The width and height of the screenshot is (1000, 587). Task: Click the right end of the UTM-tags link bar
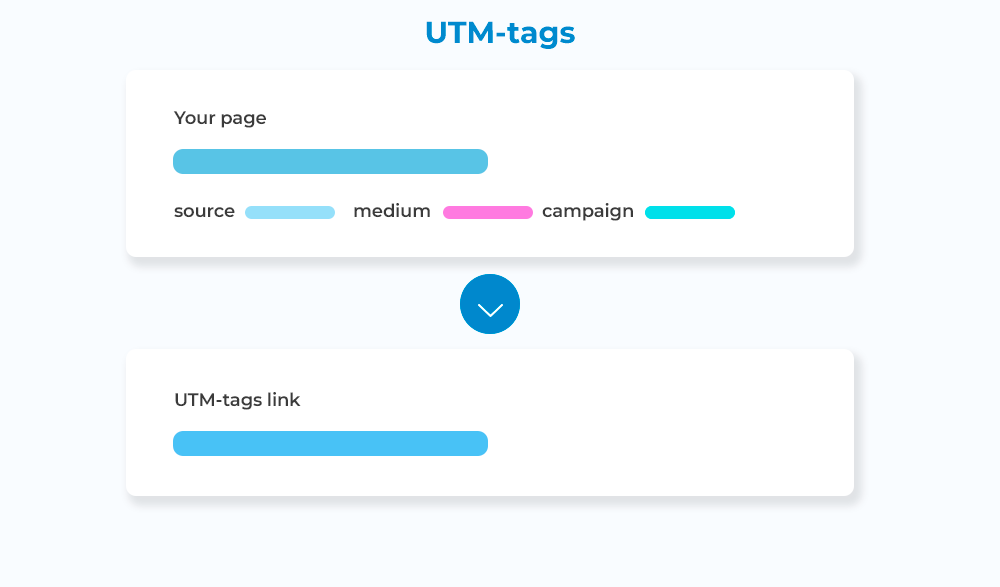pos(480,444)
